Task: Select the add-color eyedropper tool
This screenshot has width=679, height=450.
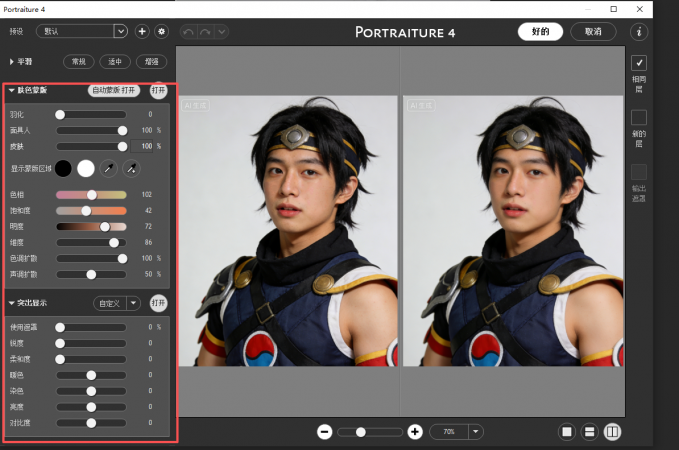Action: [x=108, y=168]
